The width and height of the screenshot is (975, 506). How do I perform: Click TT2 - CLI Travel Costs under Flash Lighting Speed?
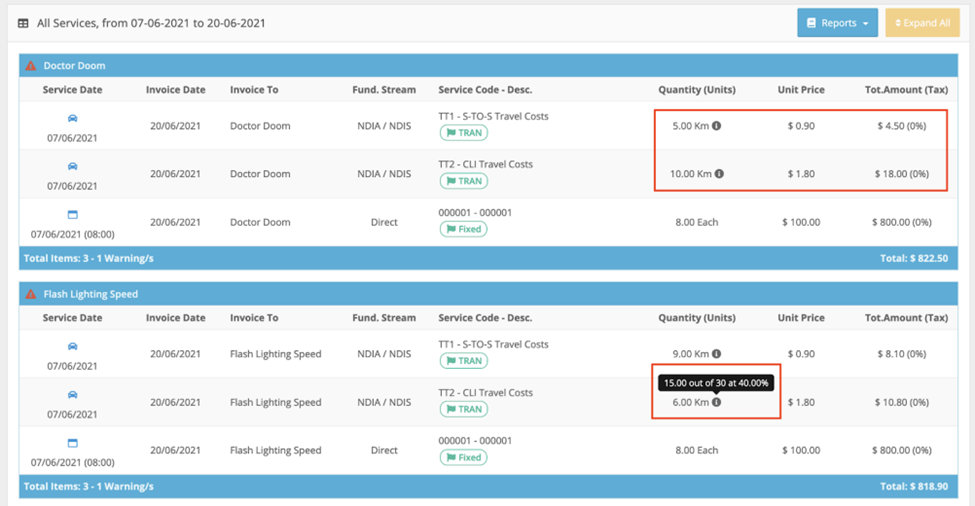click(x=485, y=393)
